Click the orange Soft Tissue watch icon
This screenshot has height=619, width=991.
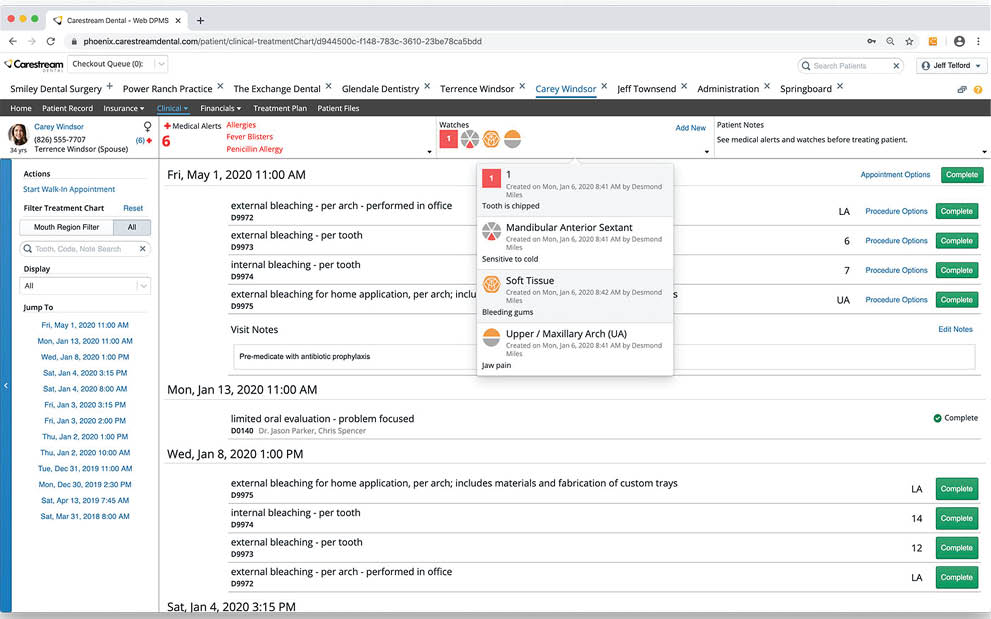pos(491,139)
